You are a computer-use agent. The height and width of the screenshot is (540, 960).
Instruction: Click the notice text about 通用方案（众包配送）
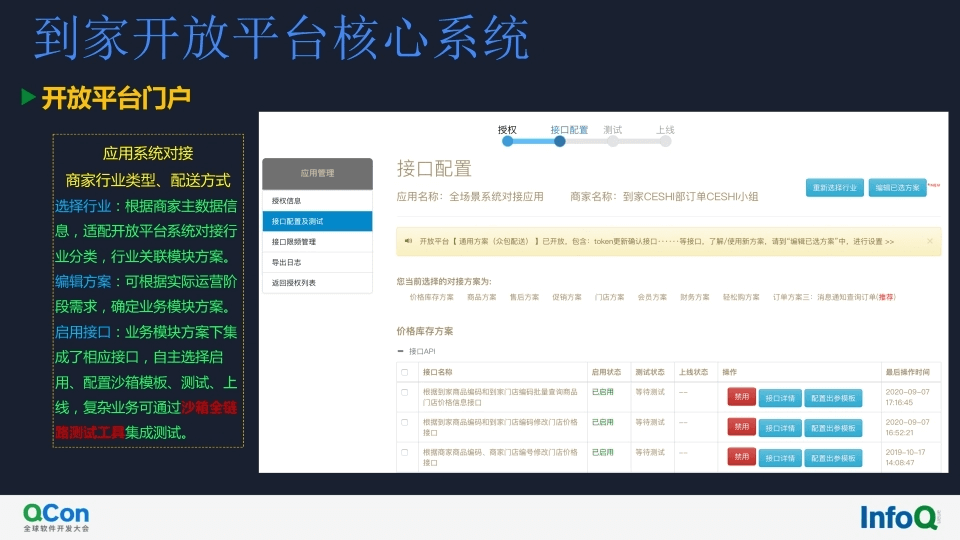point(656,241)
